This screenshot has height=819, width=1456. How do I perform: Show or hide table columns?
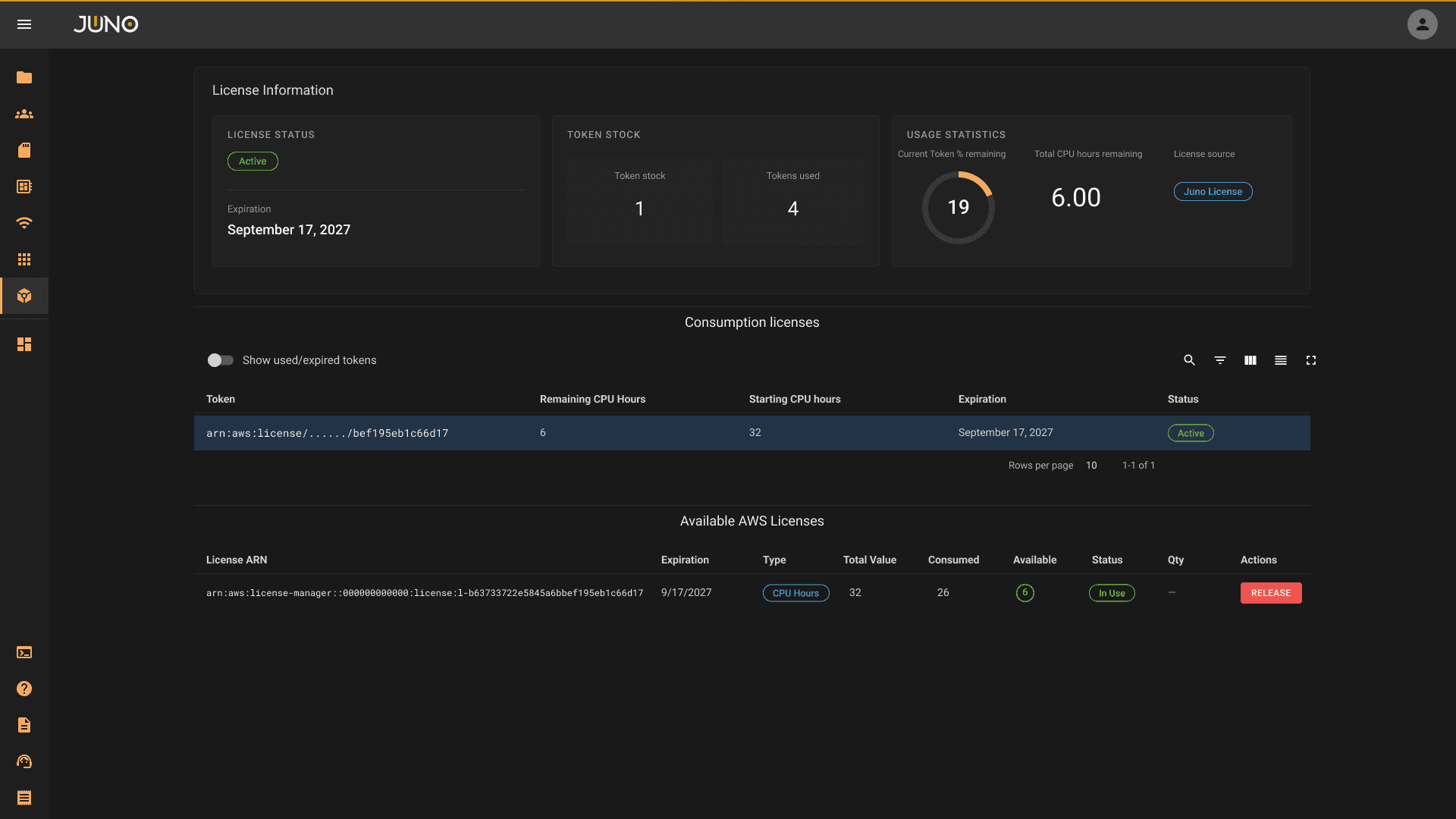click(x=1250, y=360)
